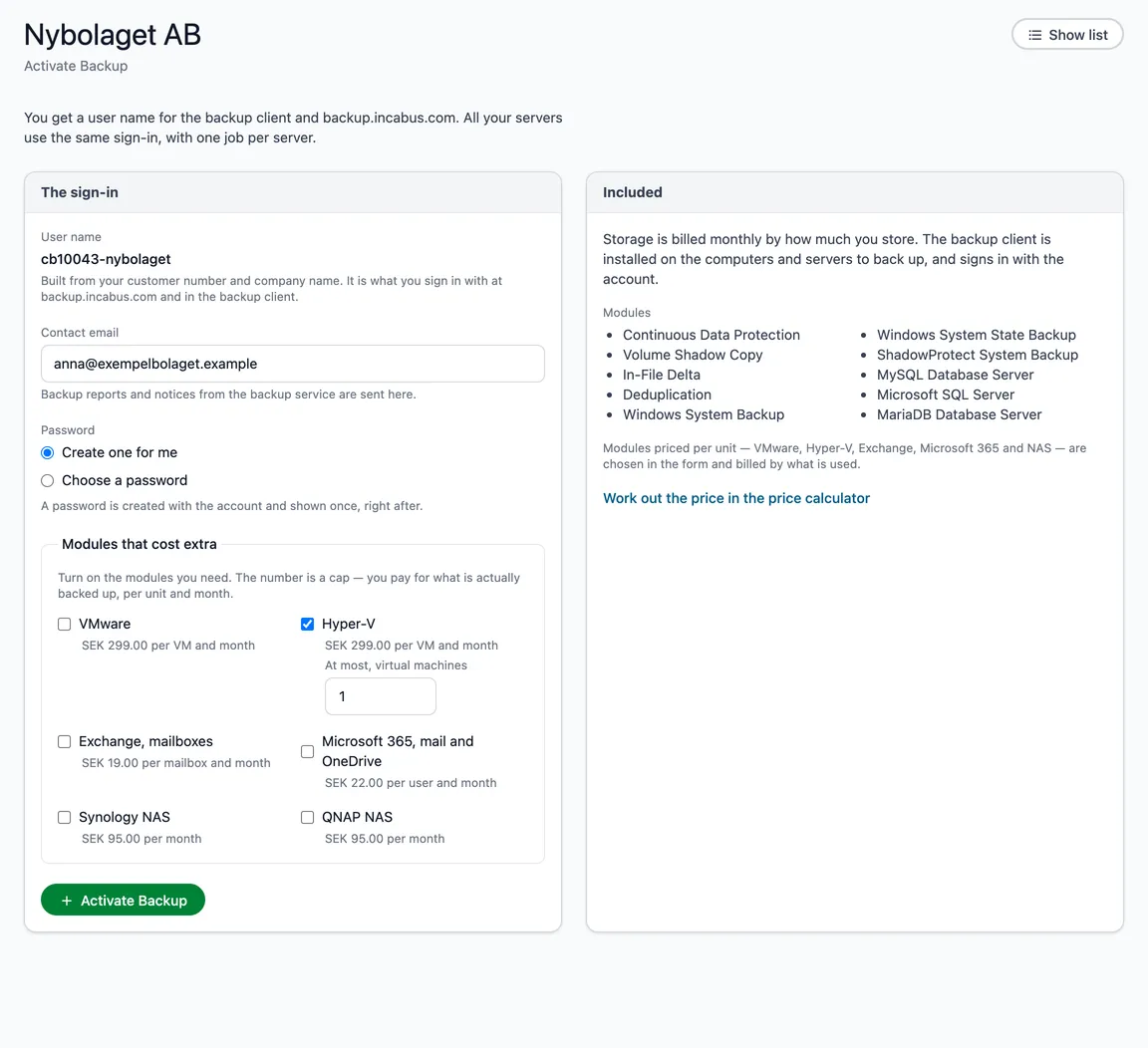This screenshot has width=1148, height=1048.
Task: Click the user name cb10043-nybolaget
Action: pos(106,259)
